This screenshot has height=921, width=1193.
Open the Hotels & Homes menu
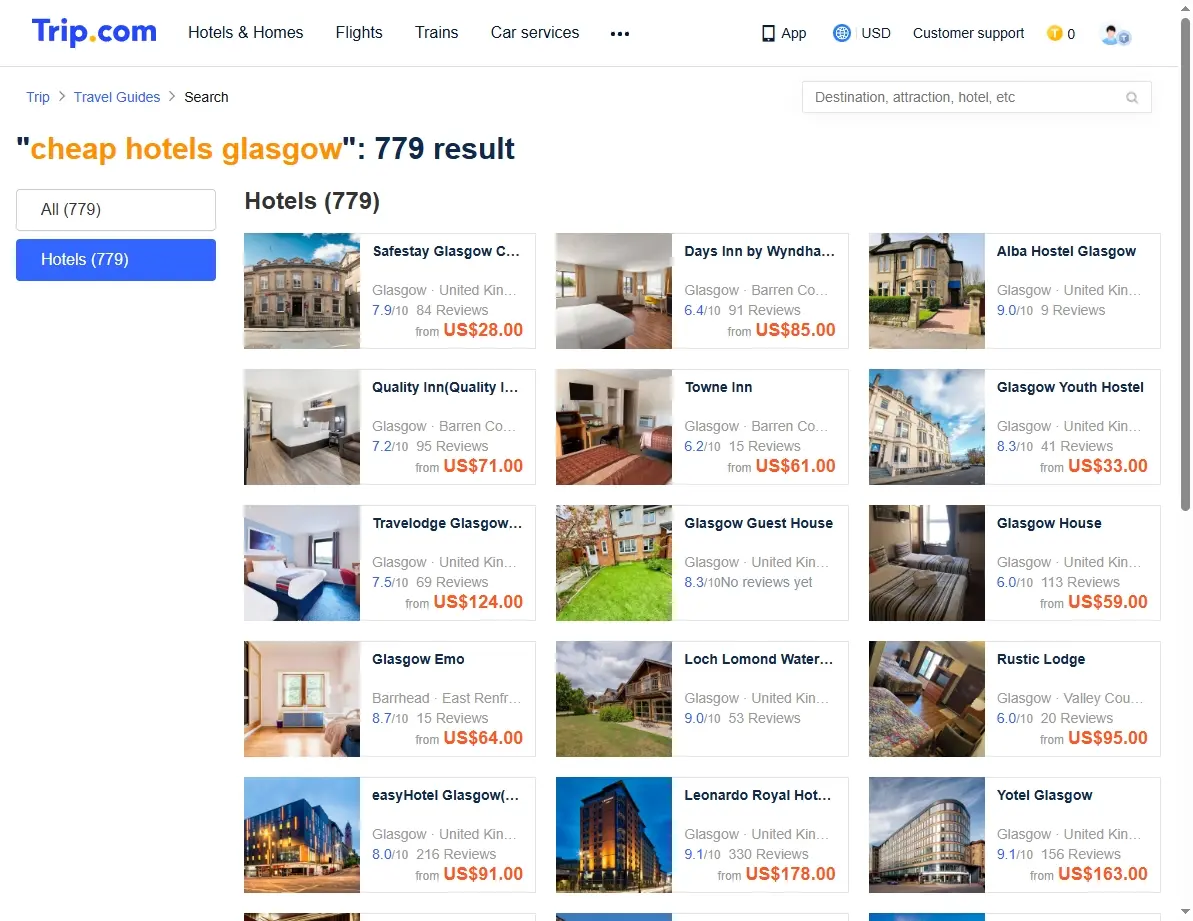[x=246, y=33]
